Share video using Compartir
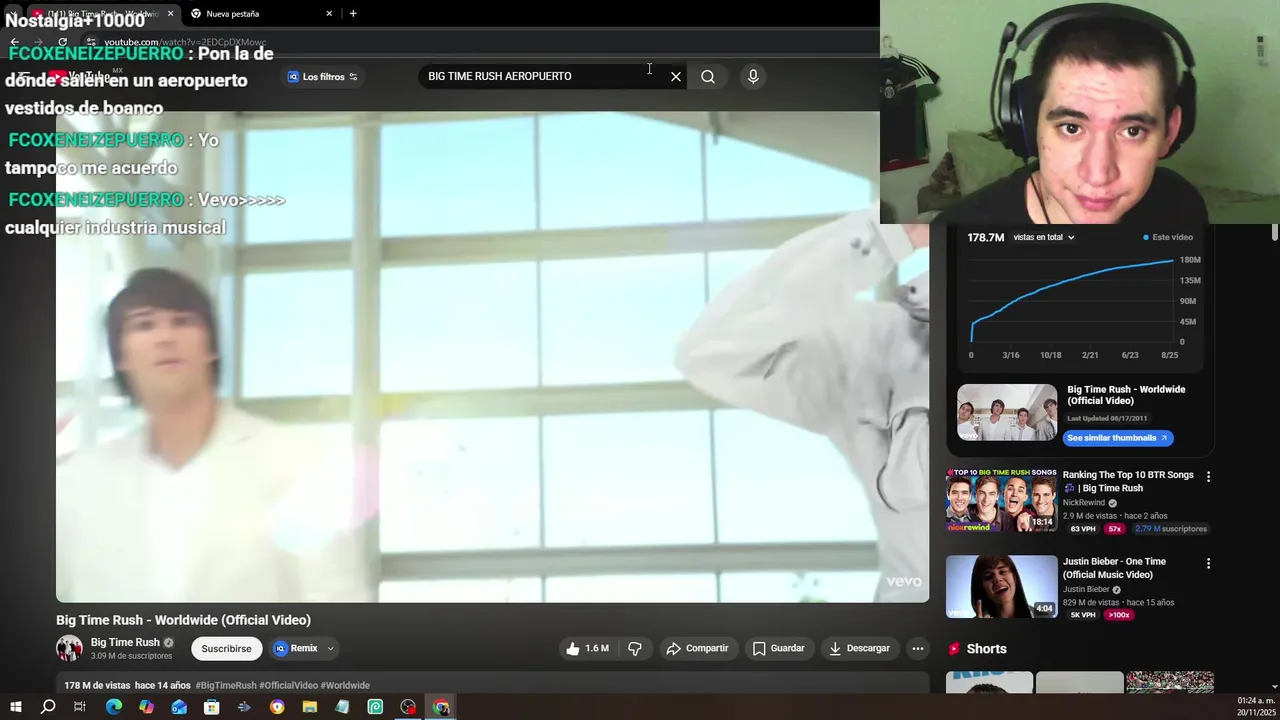This screenshot has width=1280, height=720. pos(697,648)
